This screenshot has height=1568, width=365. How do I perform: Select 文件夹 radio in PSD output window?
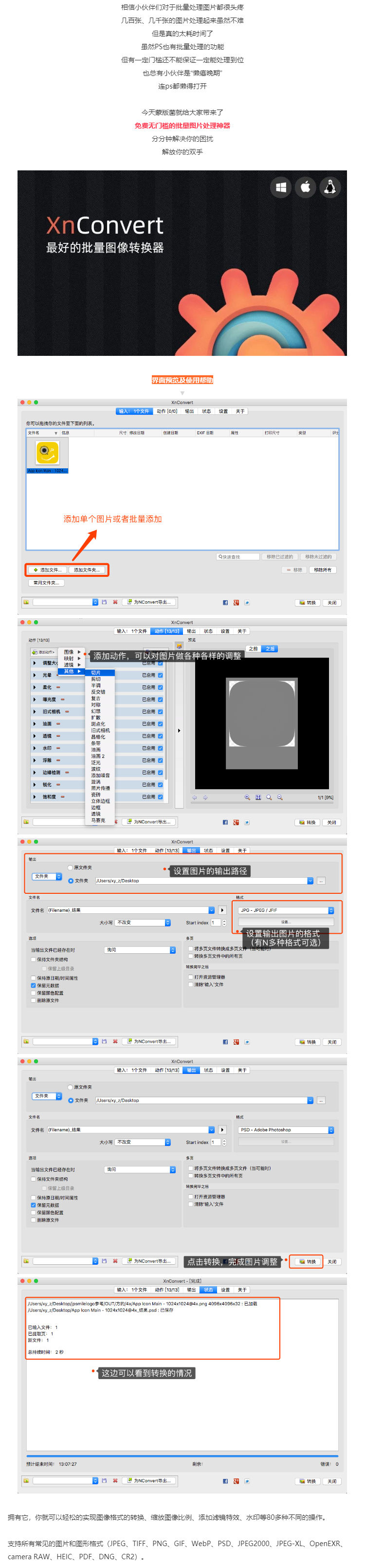[71, 1101]
